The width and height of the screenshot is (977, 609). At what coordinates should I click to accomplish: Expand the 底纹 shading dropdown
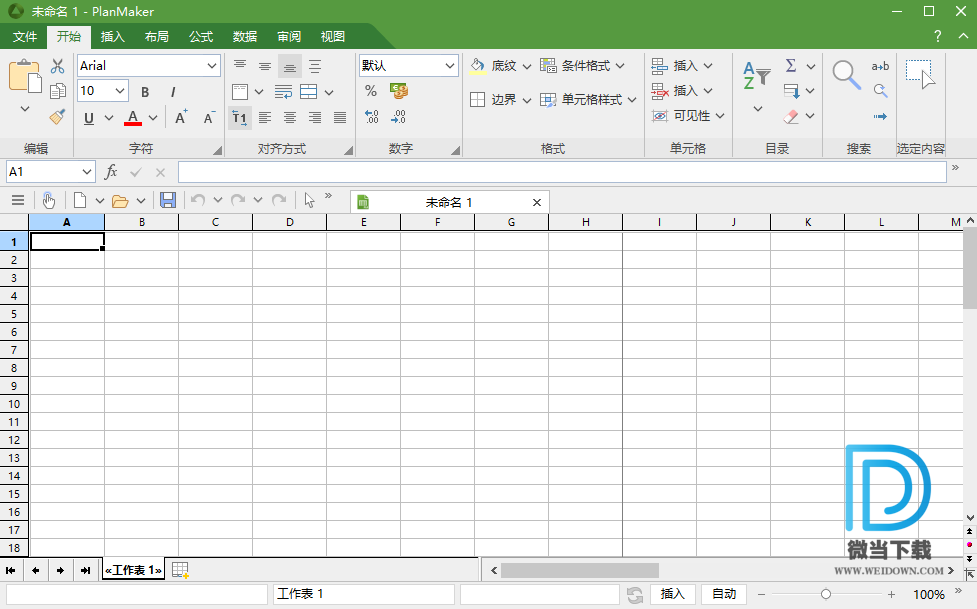pyautogui.click(x=527, y=66)
